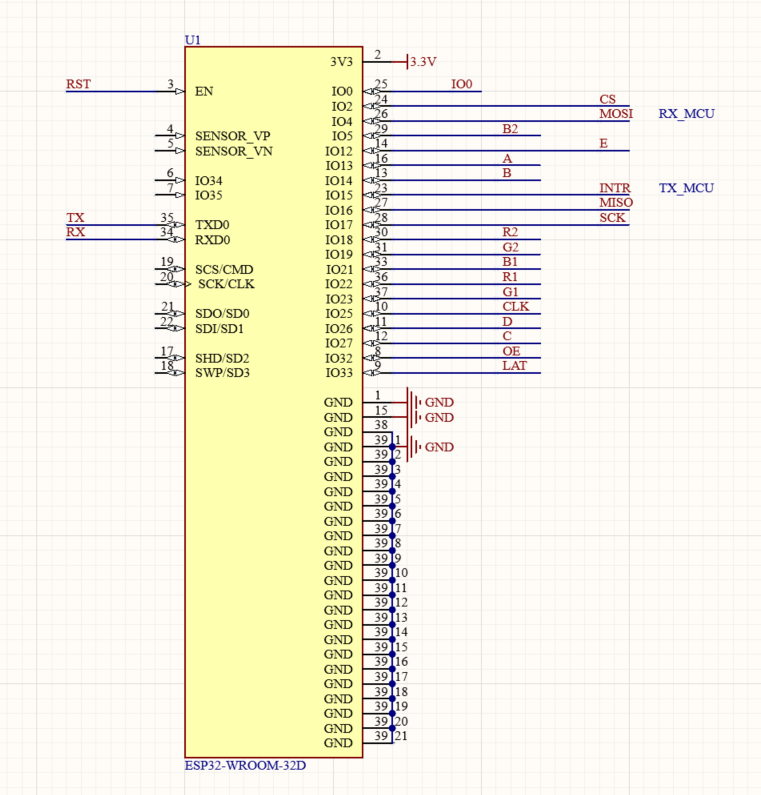
Task: Click the LAT net label
Action: 515,366
